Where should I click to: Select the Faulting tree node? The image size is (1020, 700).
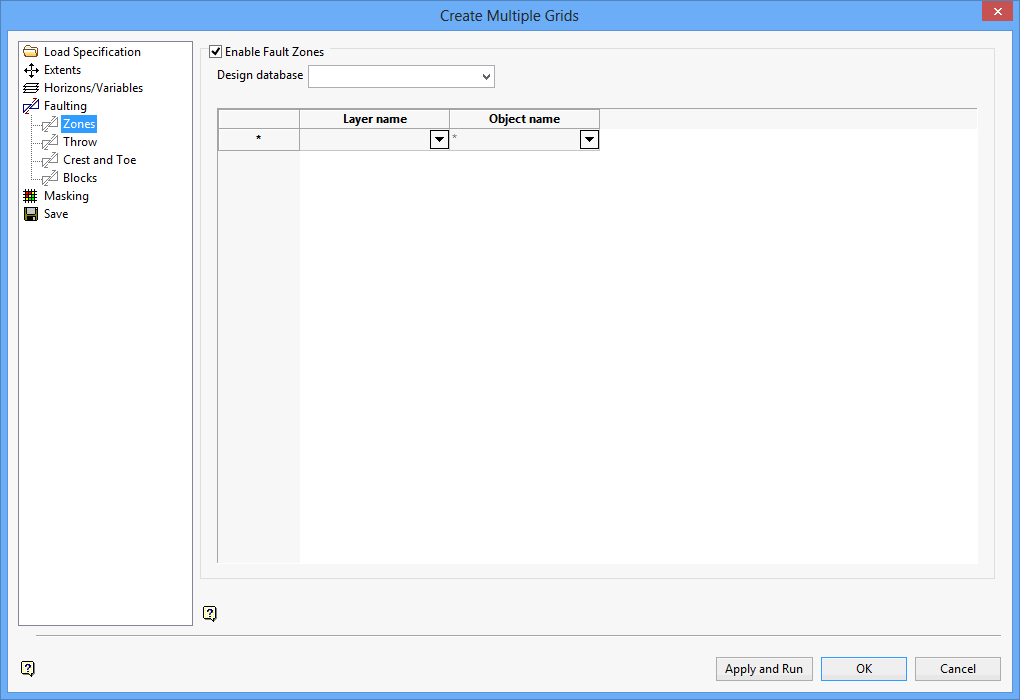point(65,106)
